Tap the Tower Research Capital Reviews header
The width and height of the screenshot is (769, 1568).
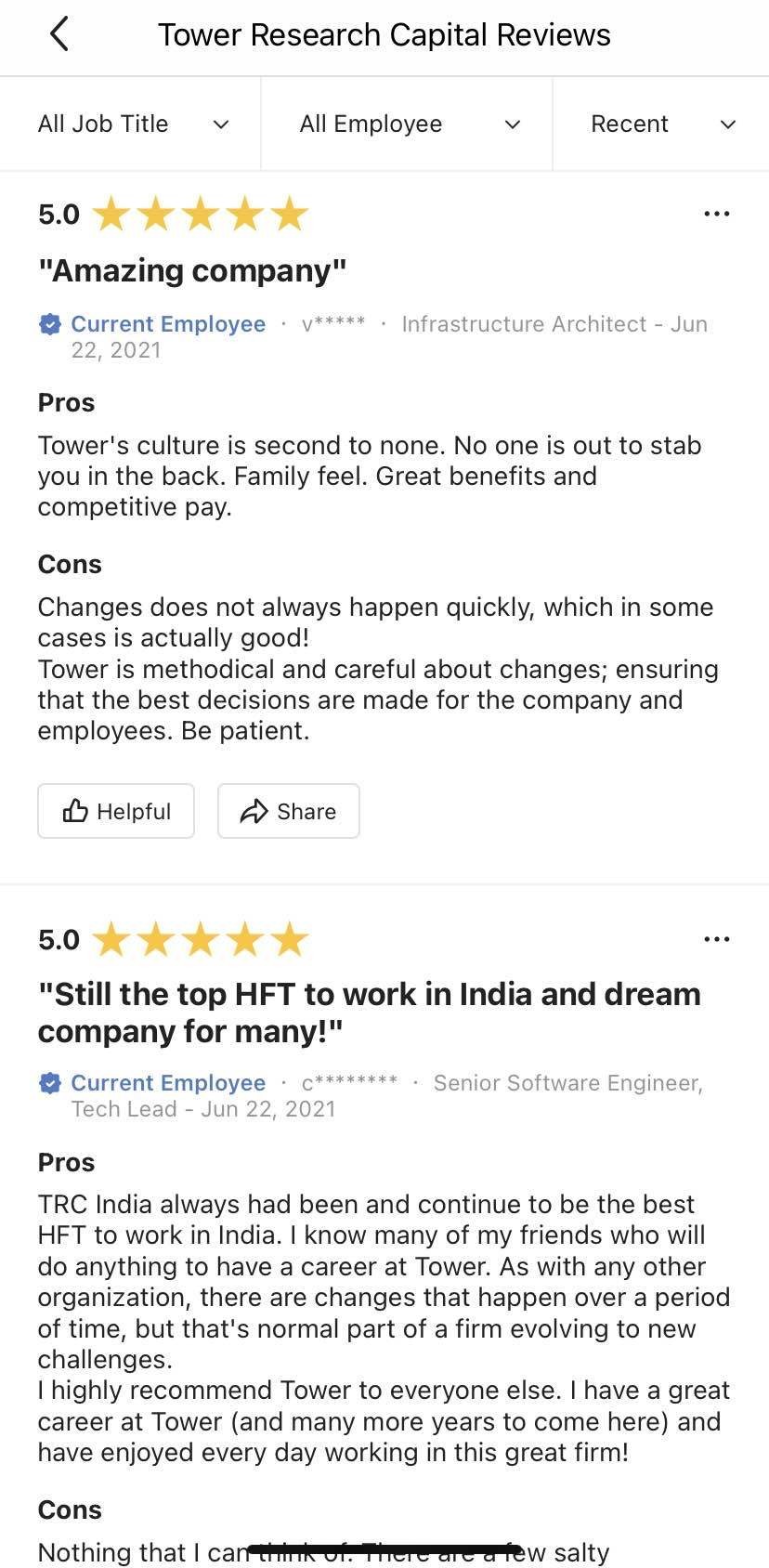tap(384, 33)
